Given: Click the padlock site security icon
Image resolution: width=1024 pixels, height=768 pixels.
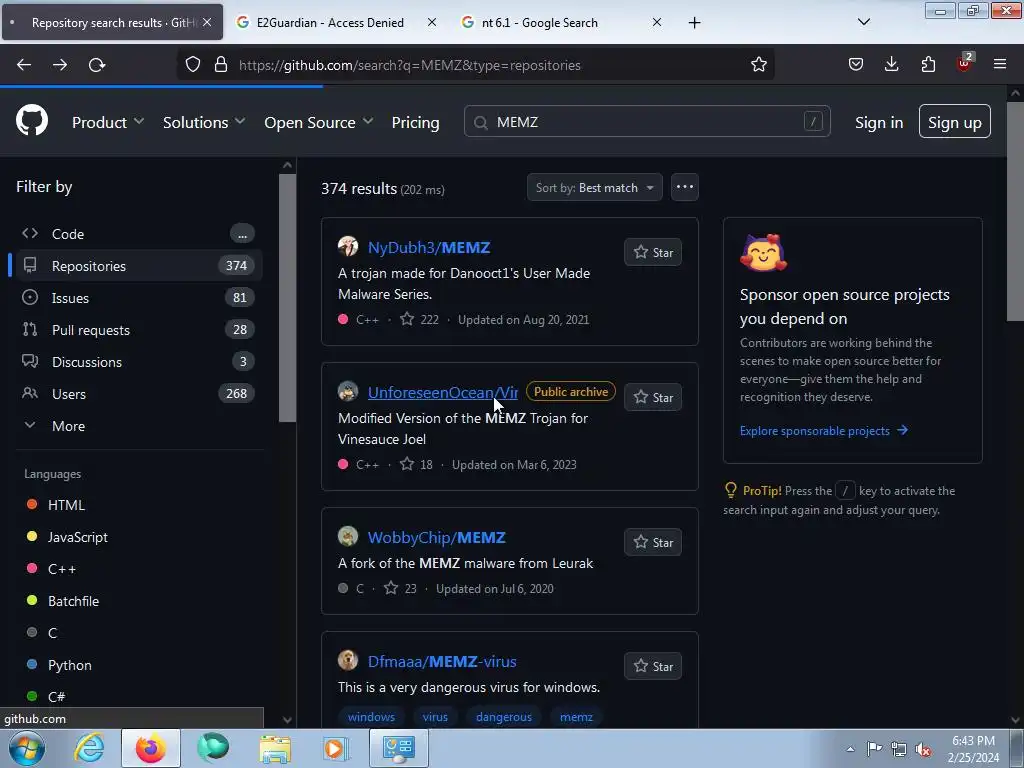Looking at the screenshot, I should (221, 65).
